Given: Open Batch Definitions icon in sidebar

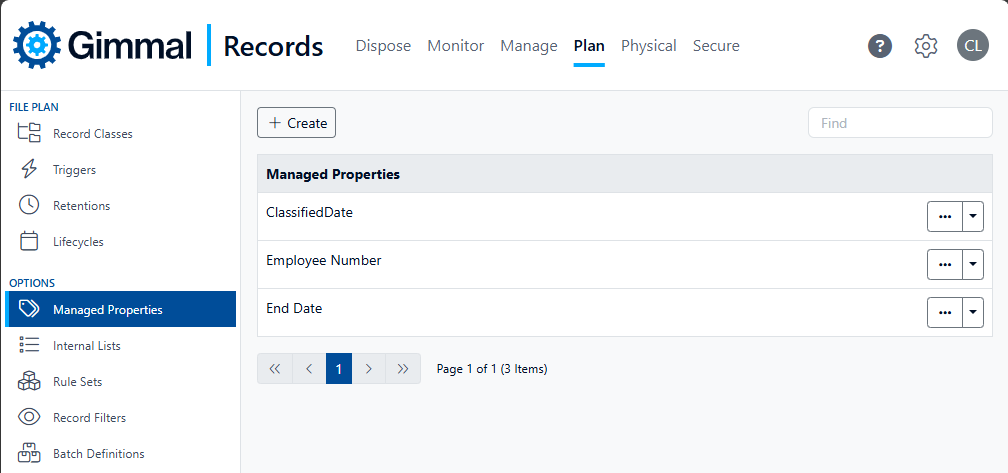Looking at the screenshot, I should [x=29, y=453].
